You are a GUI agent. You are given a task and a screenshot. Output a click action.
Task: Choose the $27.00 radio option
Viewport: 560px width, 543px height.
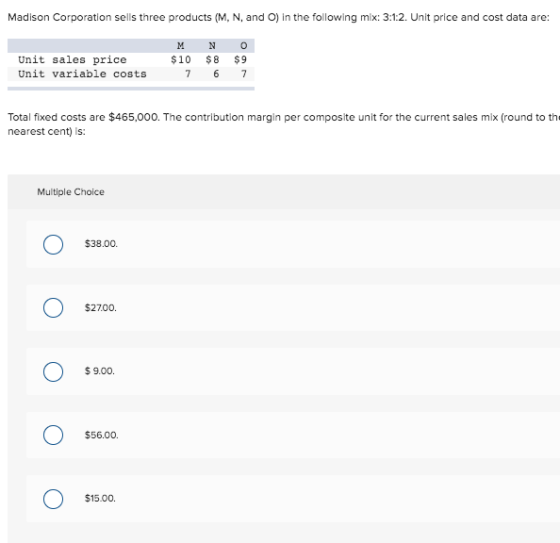(53, 308)
